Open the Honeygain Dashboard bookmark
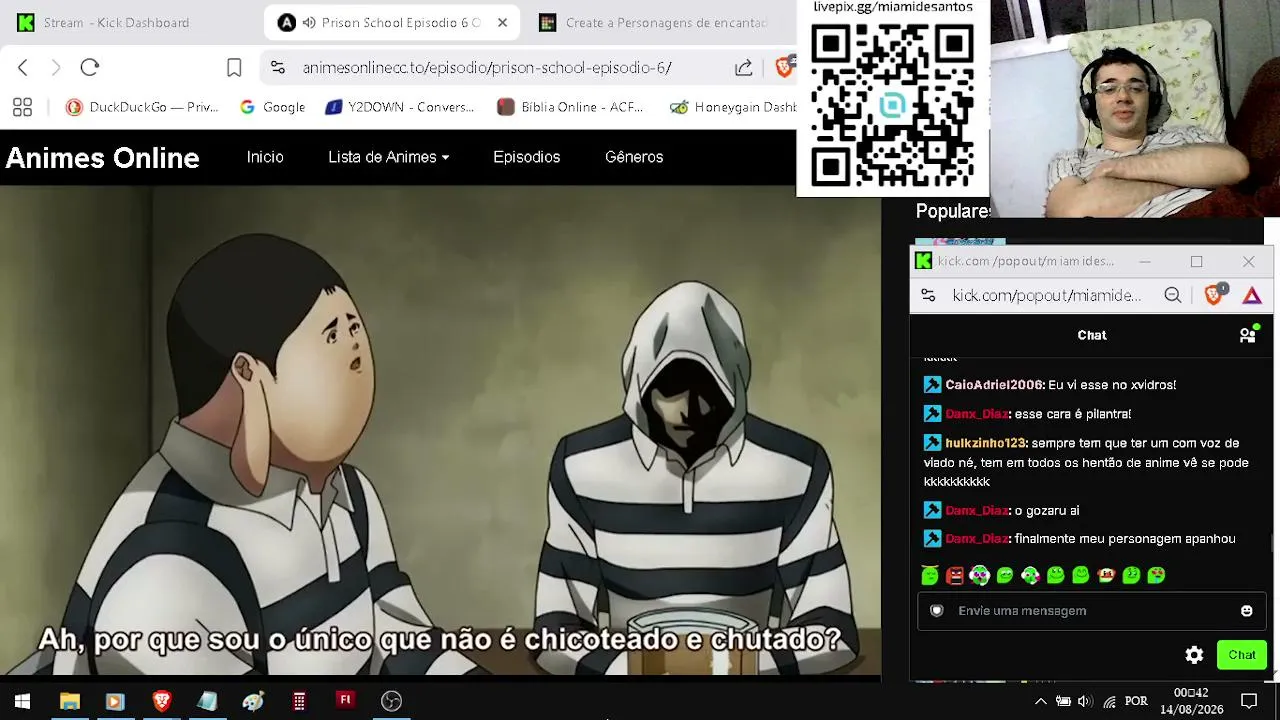Viewport: 1280px width, 720px height. pos(733,107)
